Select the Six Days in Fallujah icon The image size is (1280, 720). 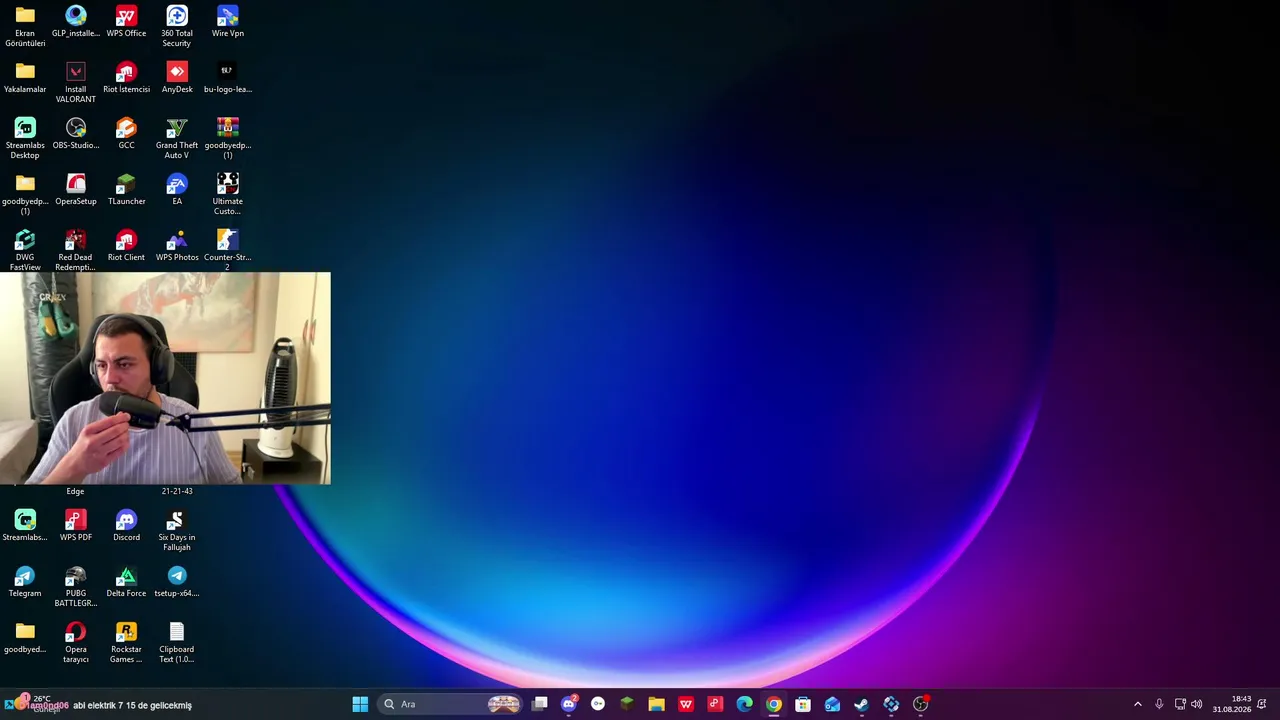click(177, 530)
